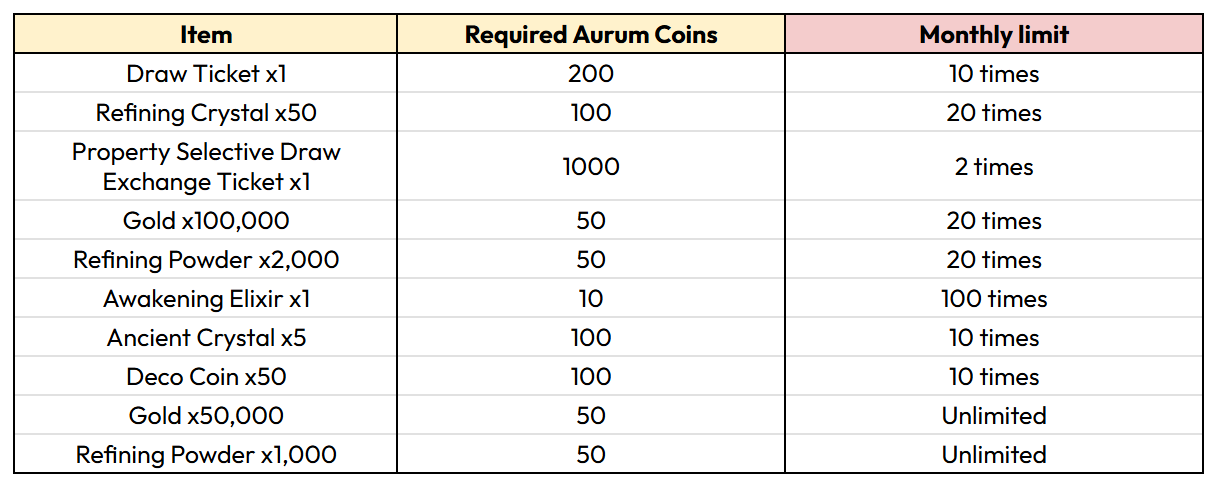Select the 1000 Aurum Coins cost cell

(x=591, y=167)
